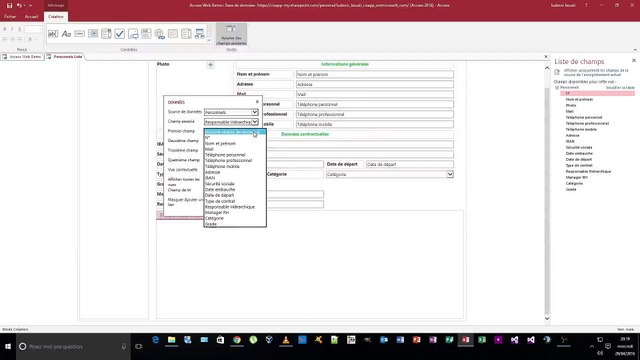Click Ajouter des champs existants button

(231, 35)
